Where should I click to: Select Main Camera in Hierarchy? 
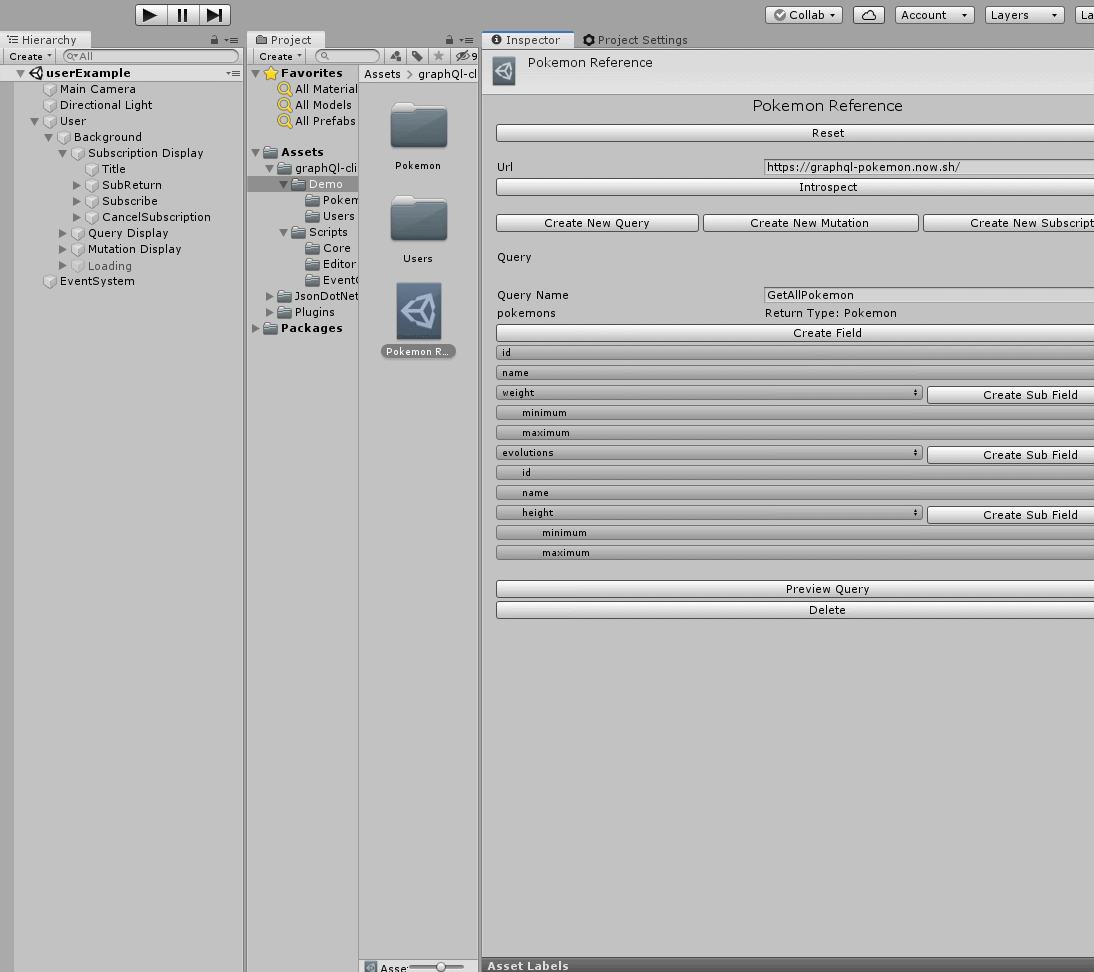(x=98, y=89)
